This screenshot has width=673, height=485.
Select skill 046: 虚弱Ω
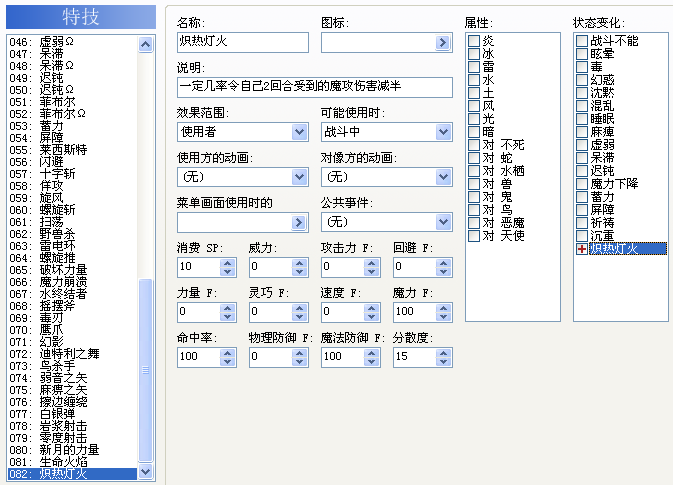[72, 42]
